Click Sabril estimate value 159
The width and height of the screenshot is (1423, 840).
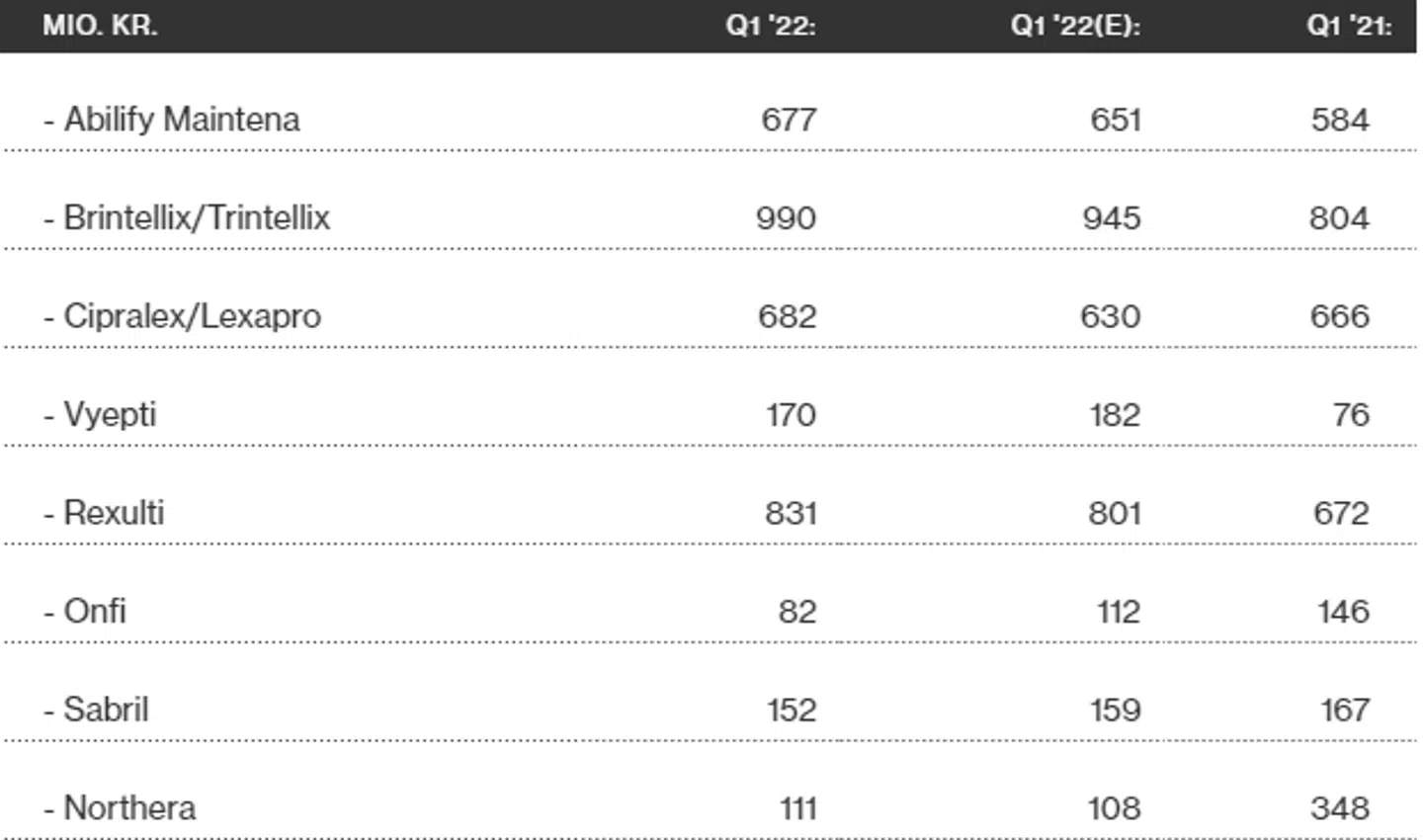tap(1116, 710)
